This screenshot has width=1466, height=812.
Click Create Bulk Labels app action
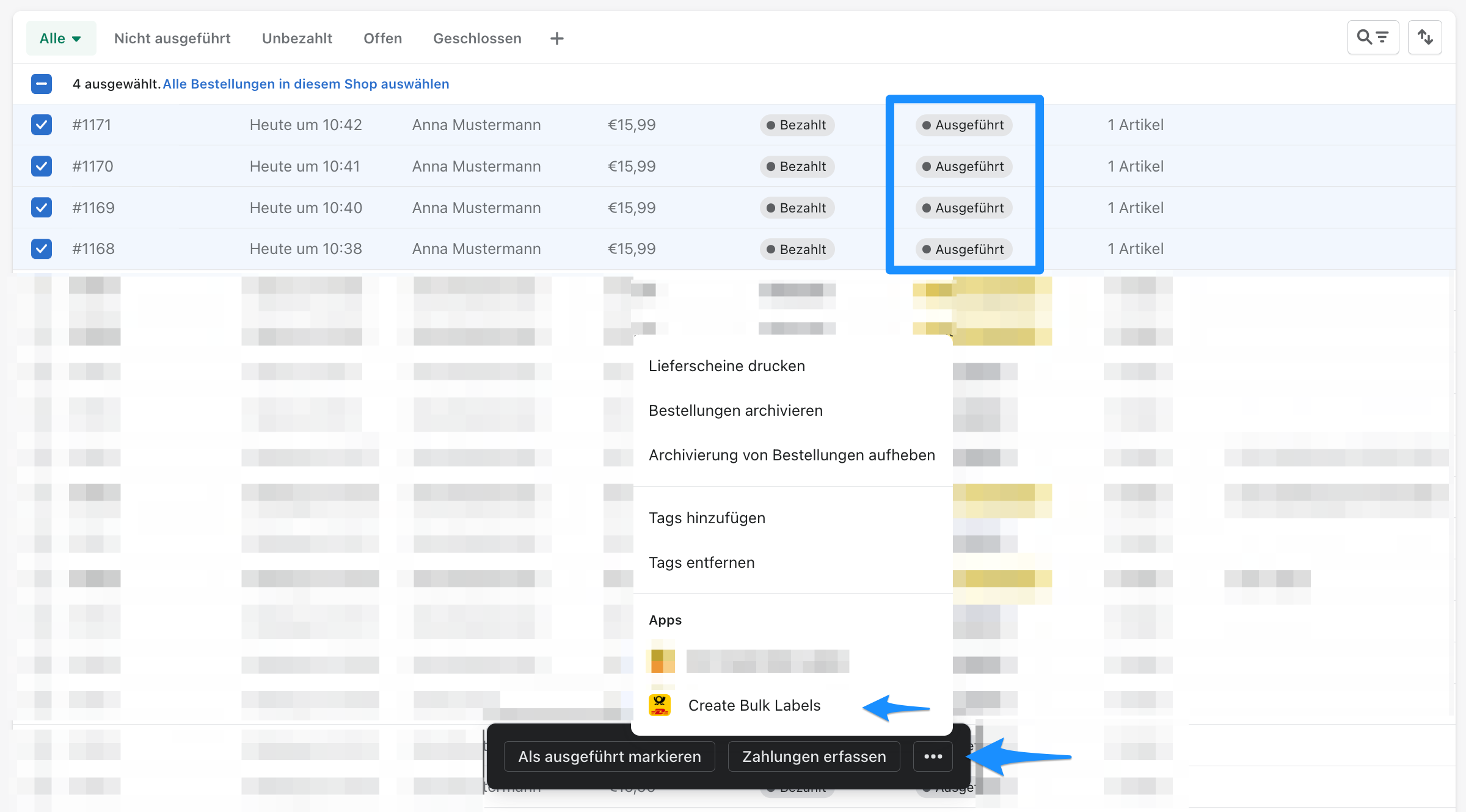(754, 705)
